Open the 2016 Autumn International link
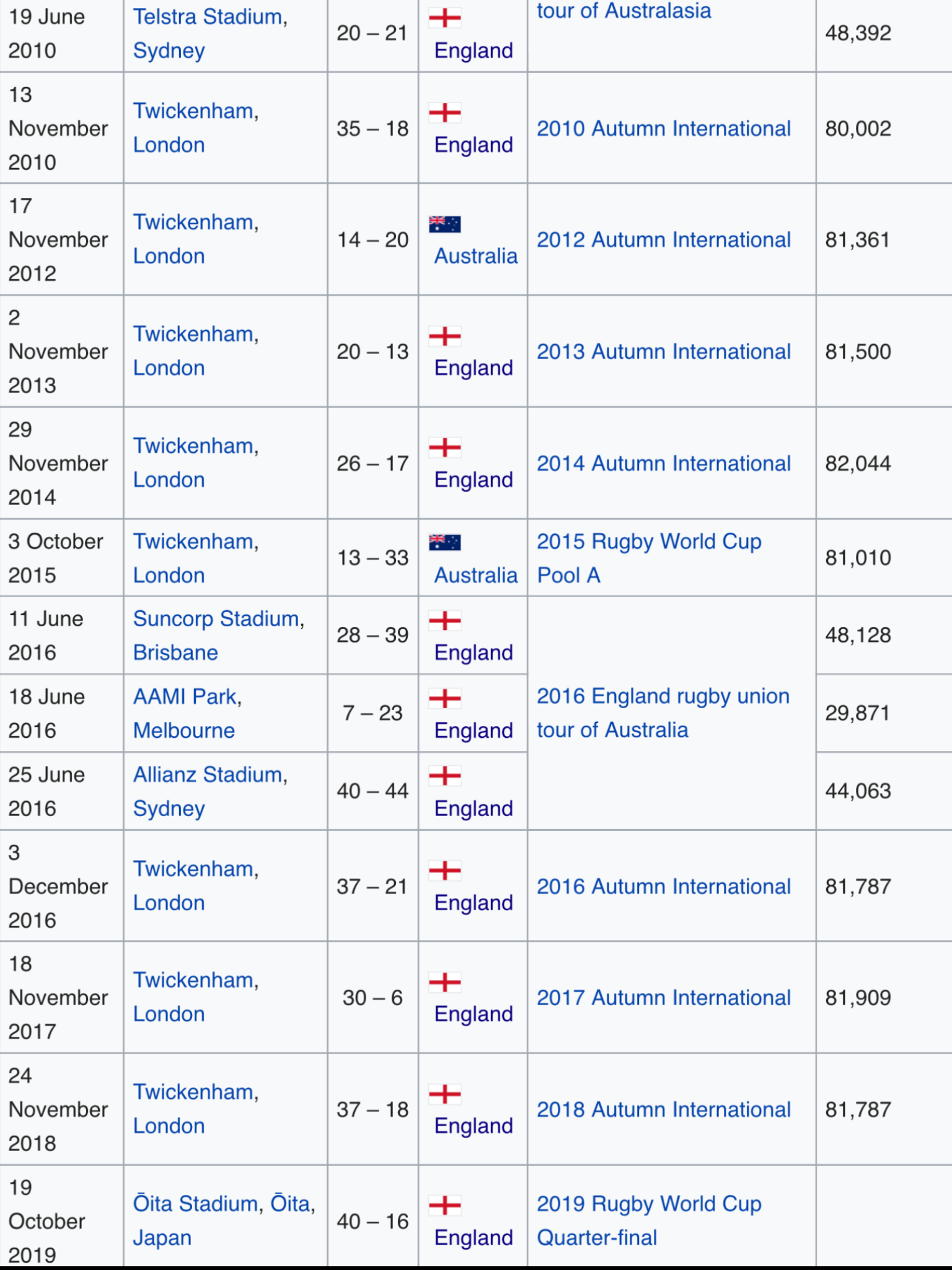This screenshot has width=952, height=1270. tap(664, 886)
